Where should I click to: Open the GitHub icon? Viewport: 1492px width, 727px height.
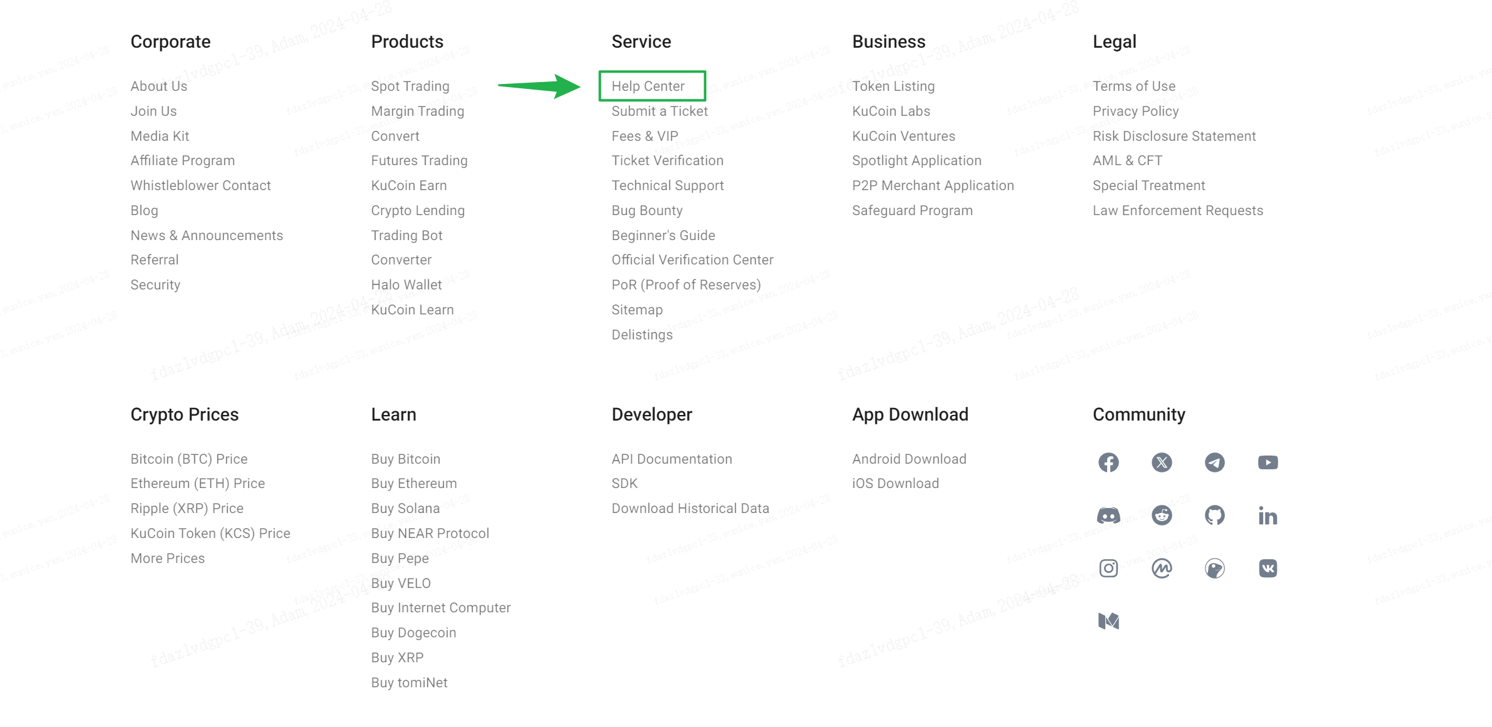tap(1214, 515)
